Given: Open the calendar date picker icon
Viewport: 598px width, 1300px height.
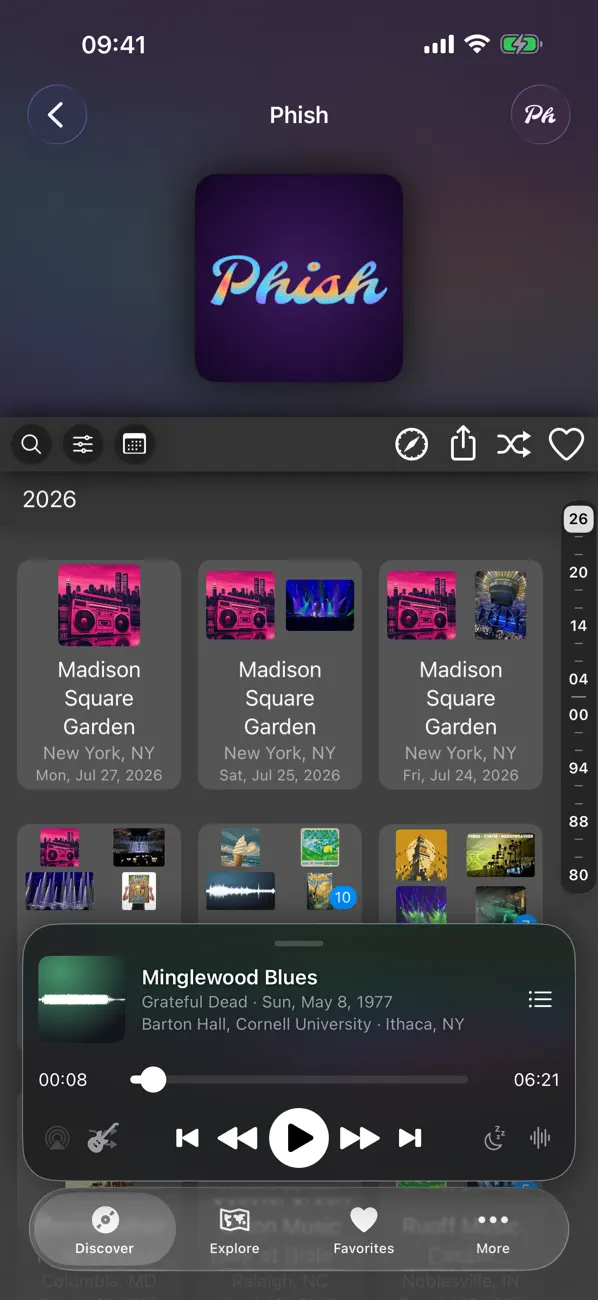Looking at the screenshot, I should point(134,445).
